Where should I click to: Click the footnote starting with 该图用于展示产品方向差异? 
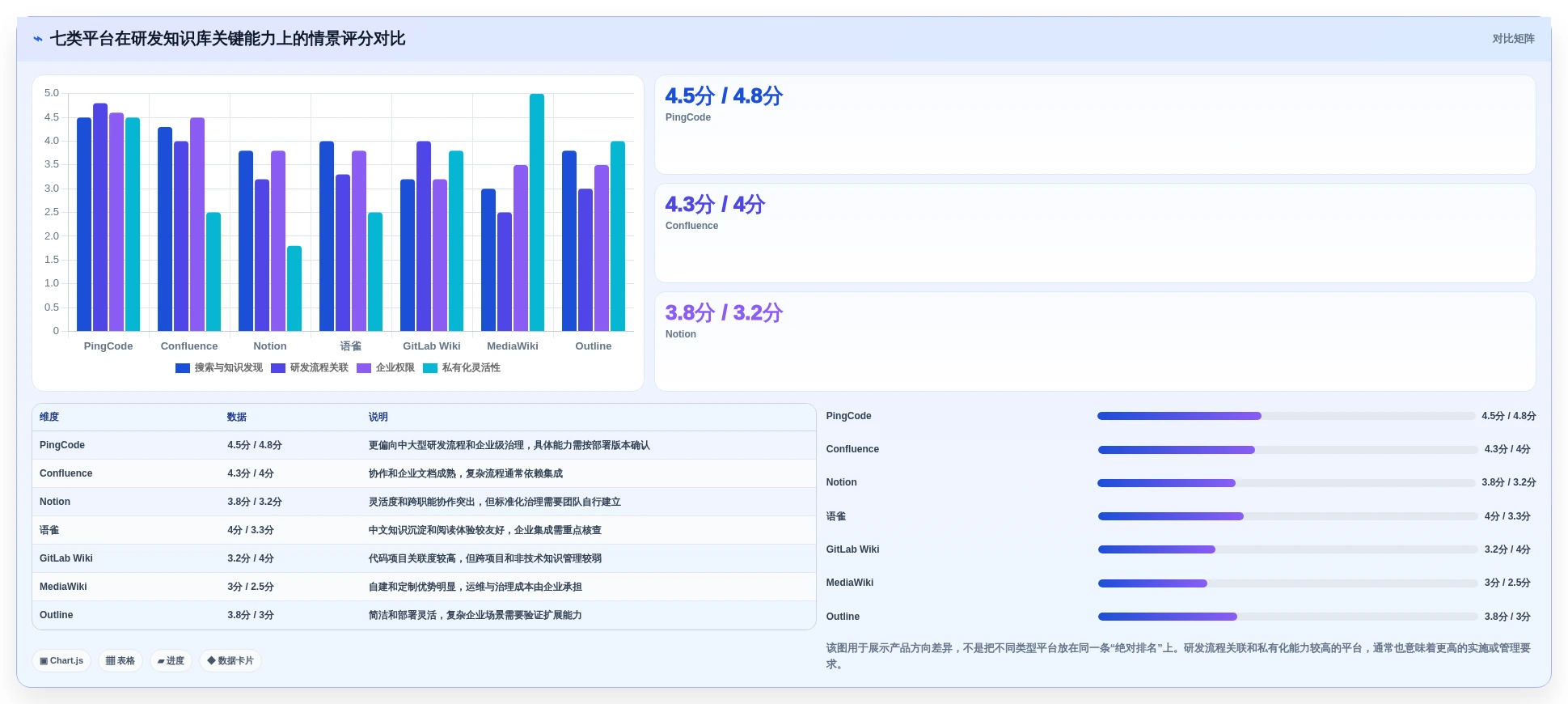click(x=1179, y=656)
